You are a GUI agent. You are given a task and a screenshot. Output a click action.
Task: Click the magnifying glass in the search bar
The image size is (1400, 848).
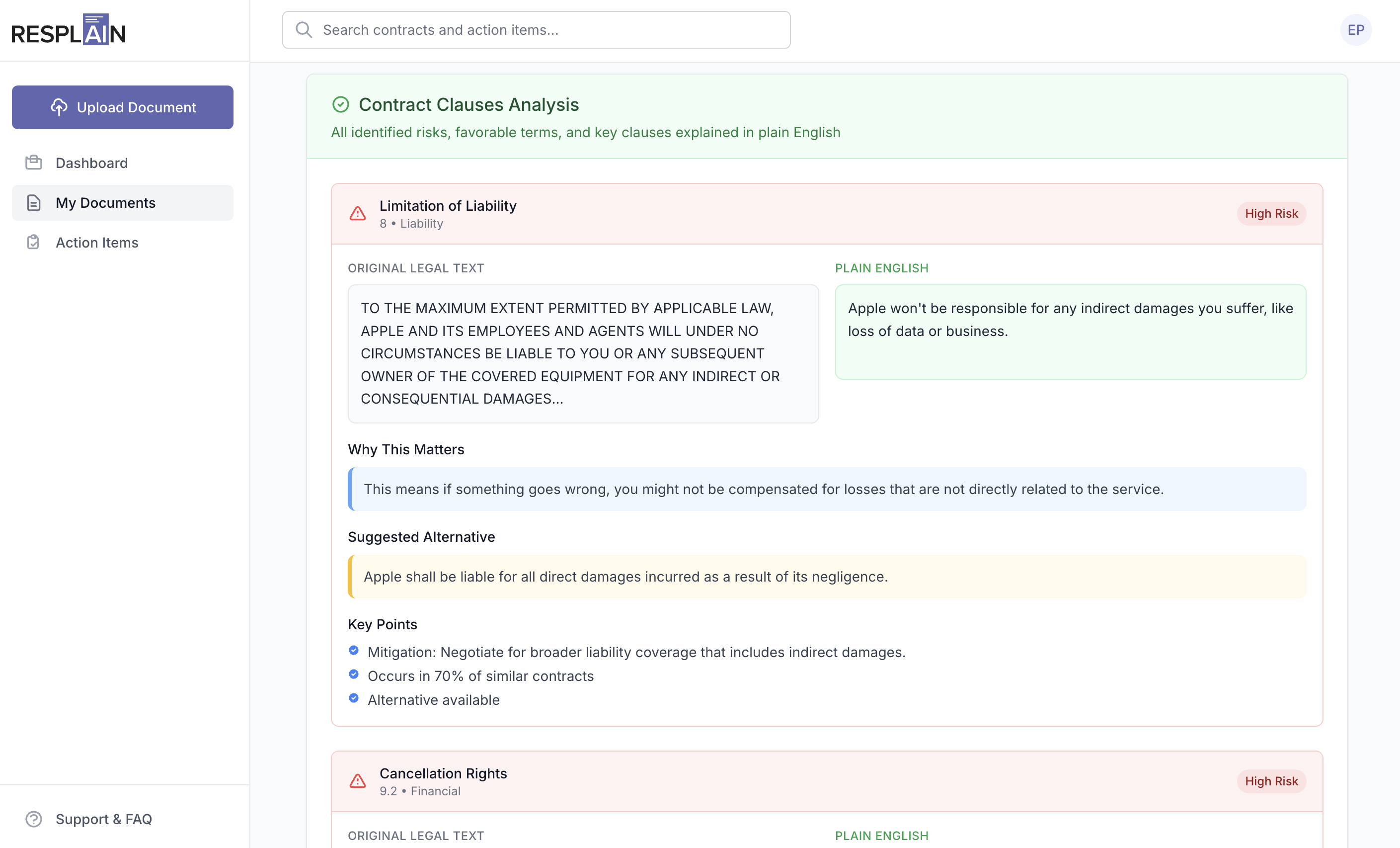click(304, 29)
